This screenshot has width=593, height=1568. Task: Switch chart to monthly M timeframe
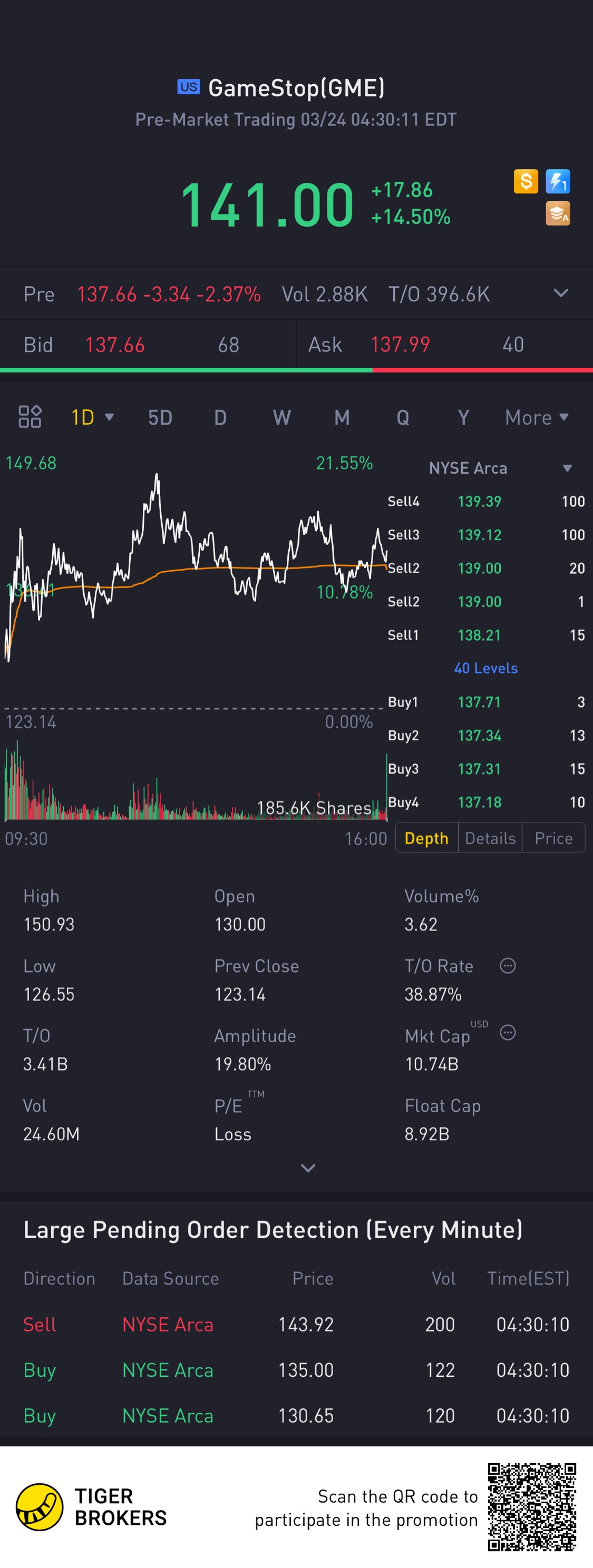(x=342, y=418)
